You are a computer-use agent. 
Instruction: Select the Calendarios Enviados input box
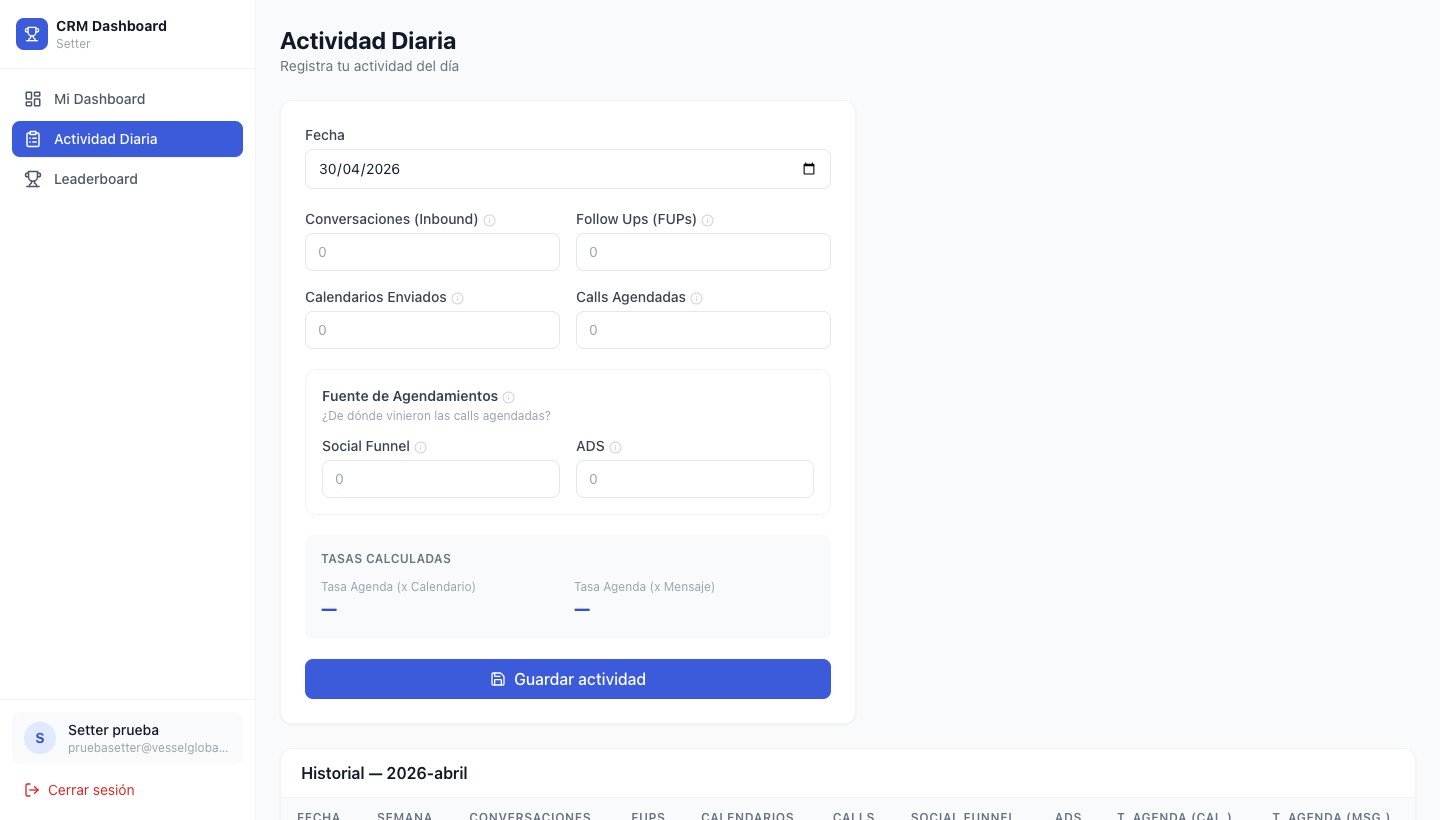(x=432, y=330)
